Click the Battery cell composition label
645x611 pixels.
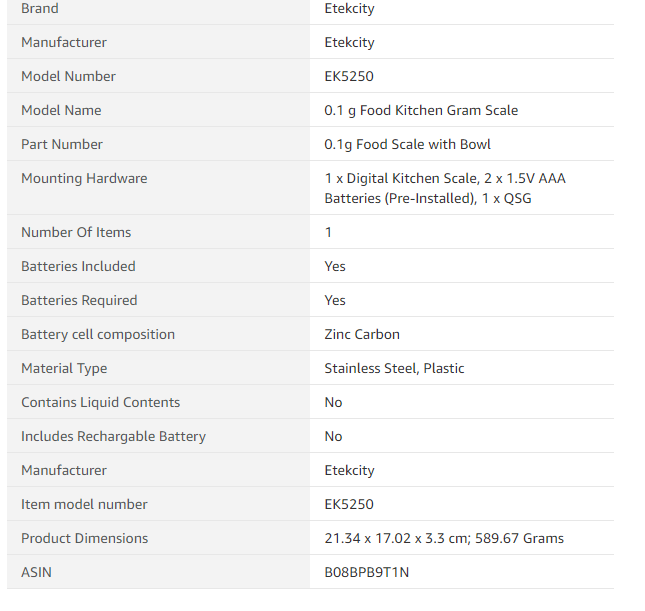pos(98,335)
